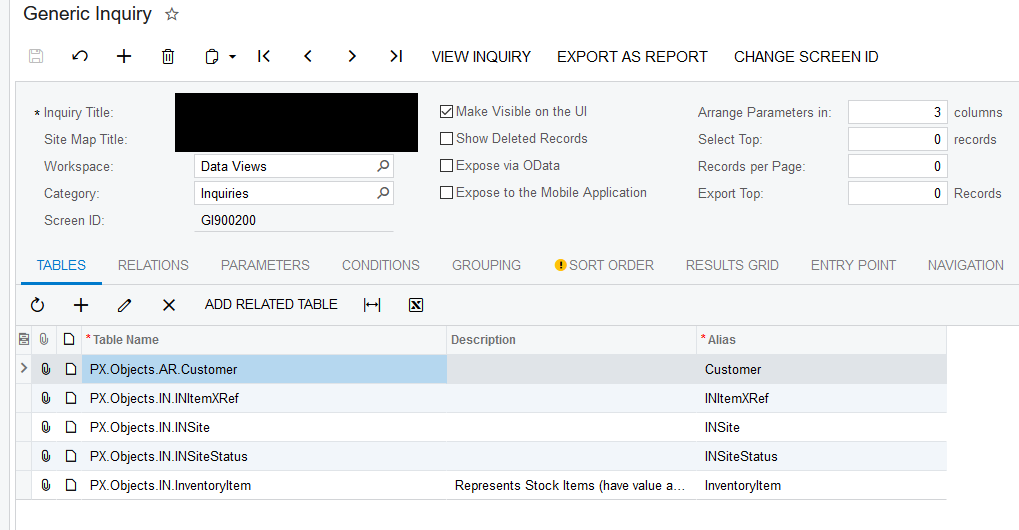Image resolution: width=1019 pixels, height=530 pixels.
Task: Switch to the PARAMETERS tab
Action: [x=265, y=265]
